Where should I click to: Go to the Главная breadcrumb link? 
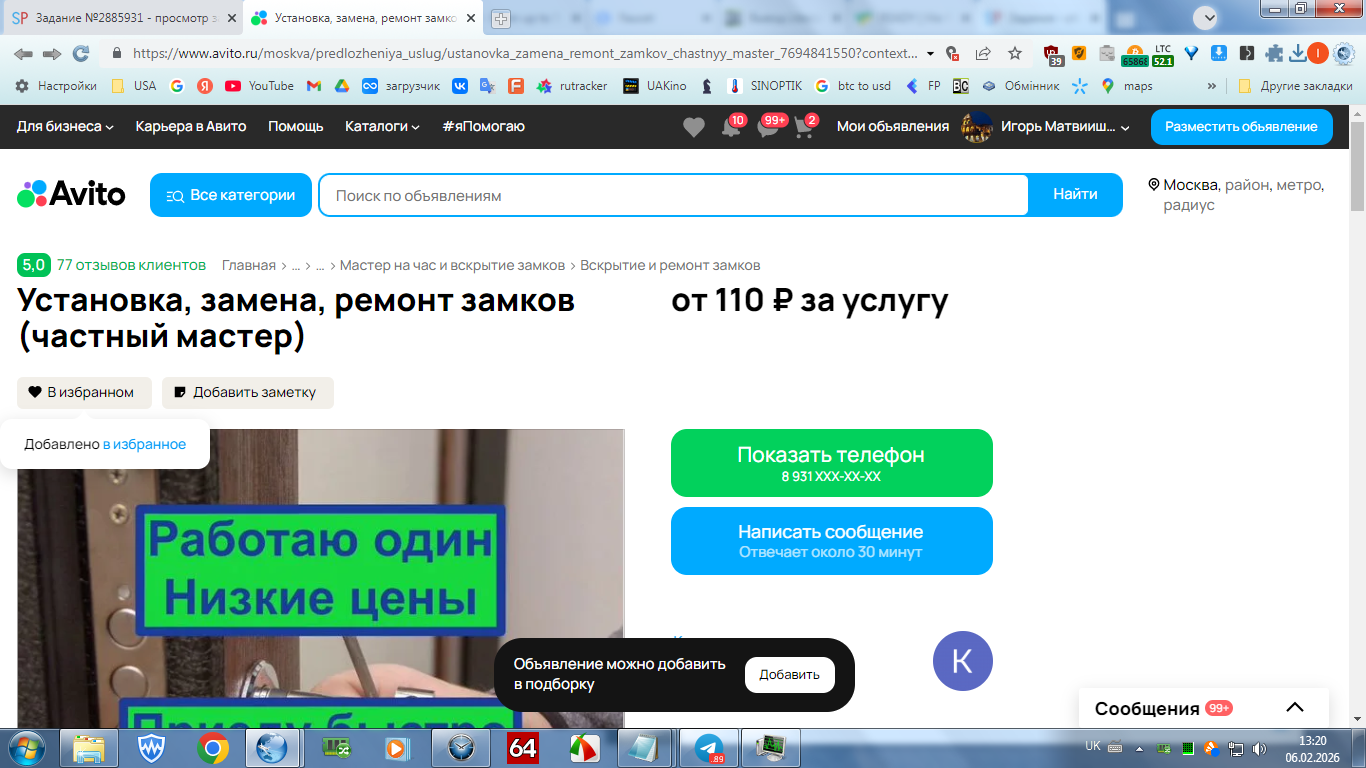click(x=249, y=265)
